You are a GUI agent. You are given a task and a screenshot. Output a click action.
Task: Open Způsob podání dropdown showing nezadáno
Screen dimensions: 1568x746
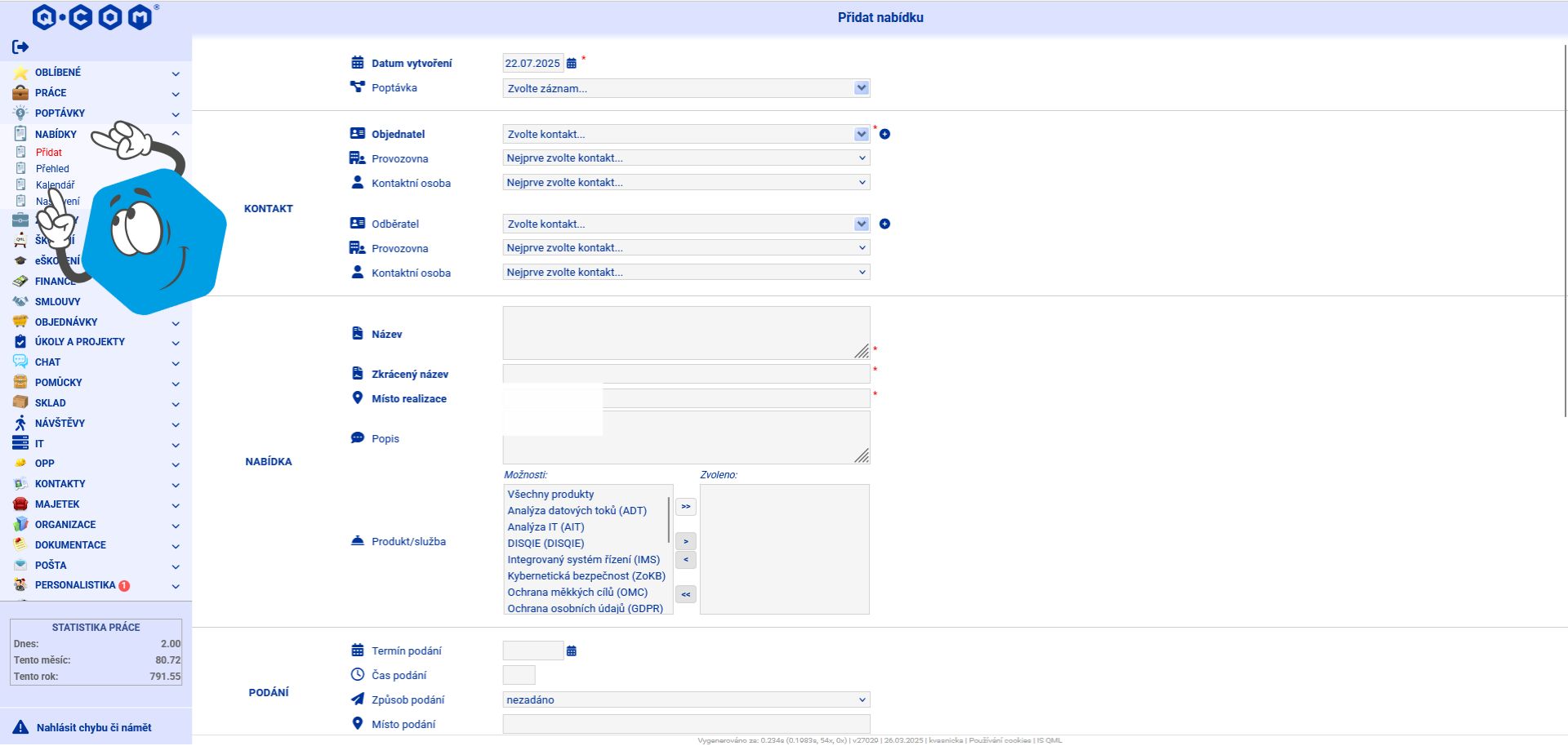[687, 699]
